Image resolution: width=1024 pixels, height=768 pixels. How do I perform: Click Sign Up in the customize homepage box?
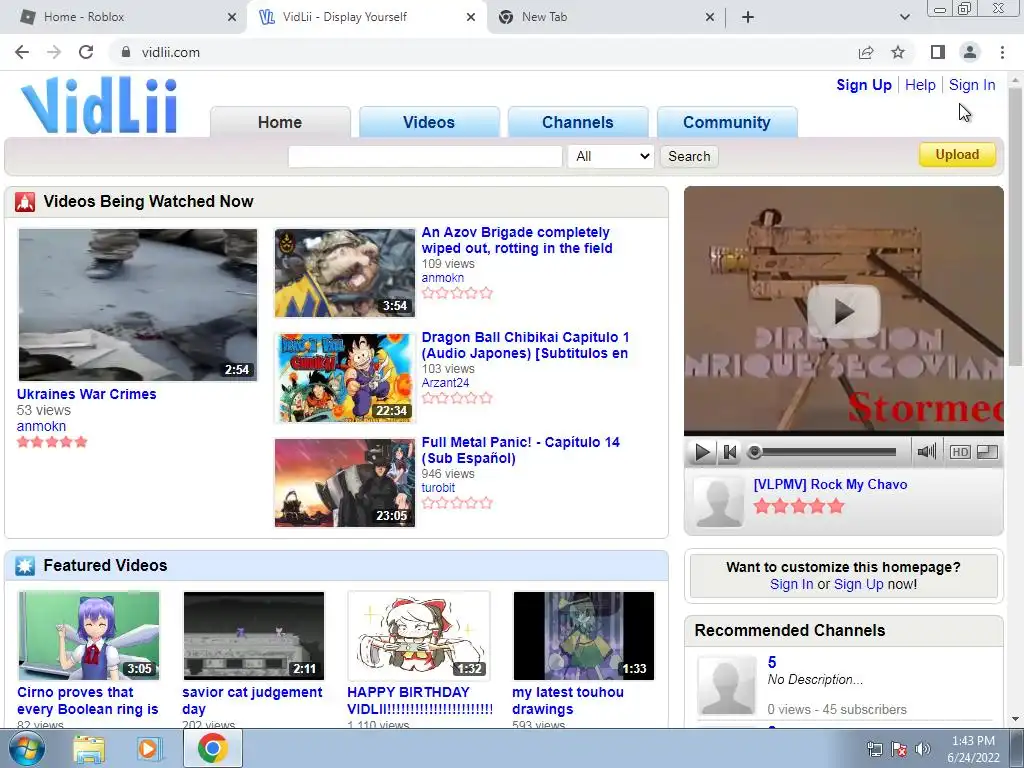[858, 584]
